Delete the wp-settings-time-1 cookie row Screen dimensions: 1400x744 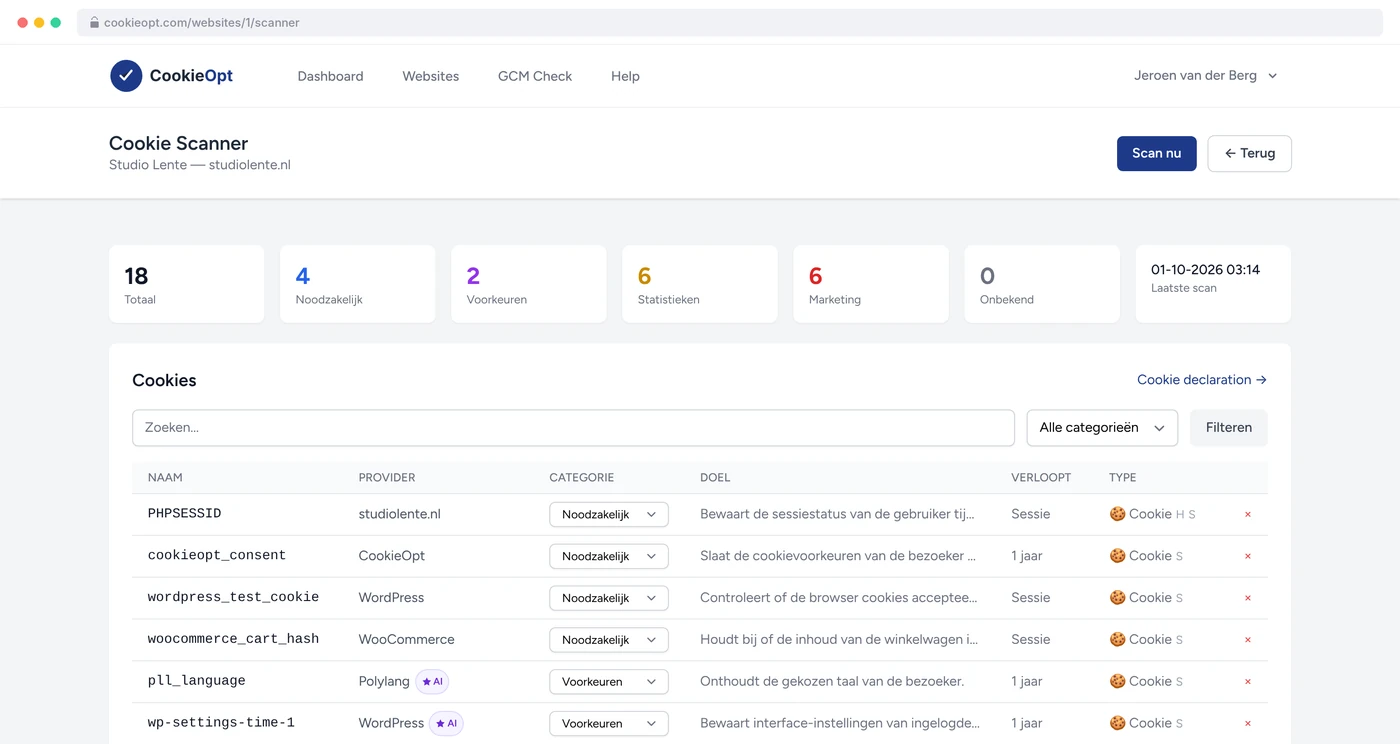point(1247,724)
